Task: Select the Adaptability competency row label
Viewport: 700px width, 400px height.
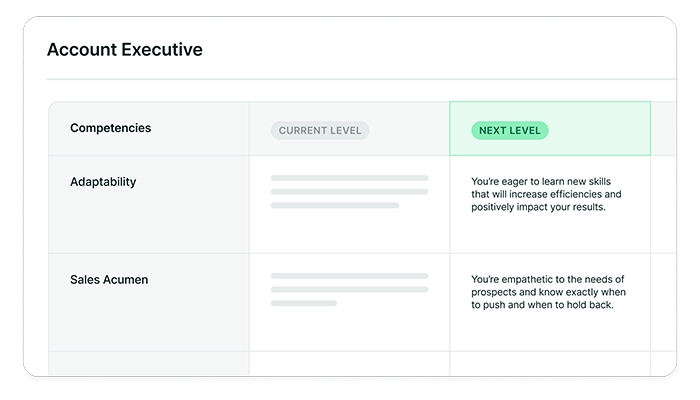Action: click(103, 182)
